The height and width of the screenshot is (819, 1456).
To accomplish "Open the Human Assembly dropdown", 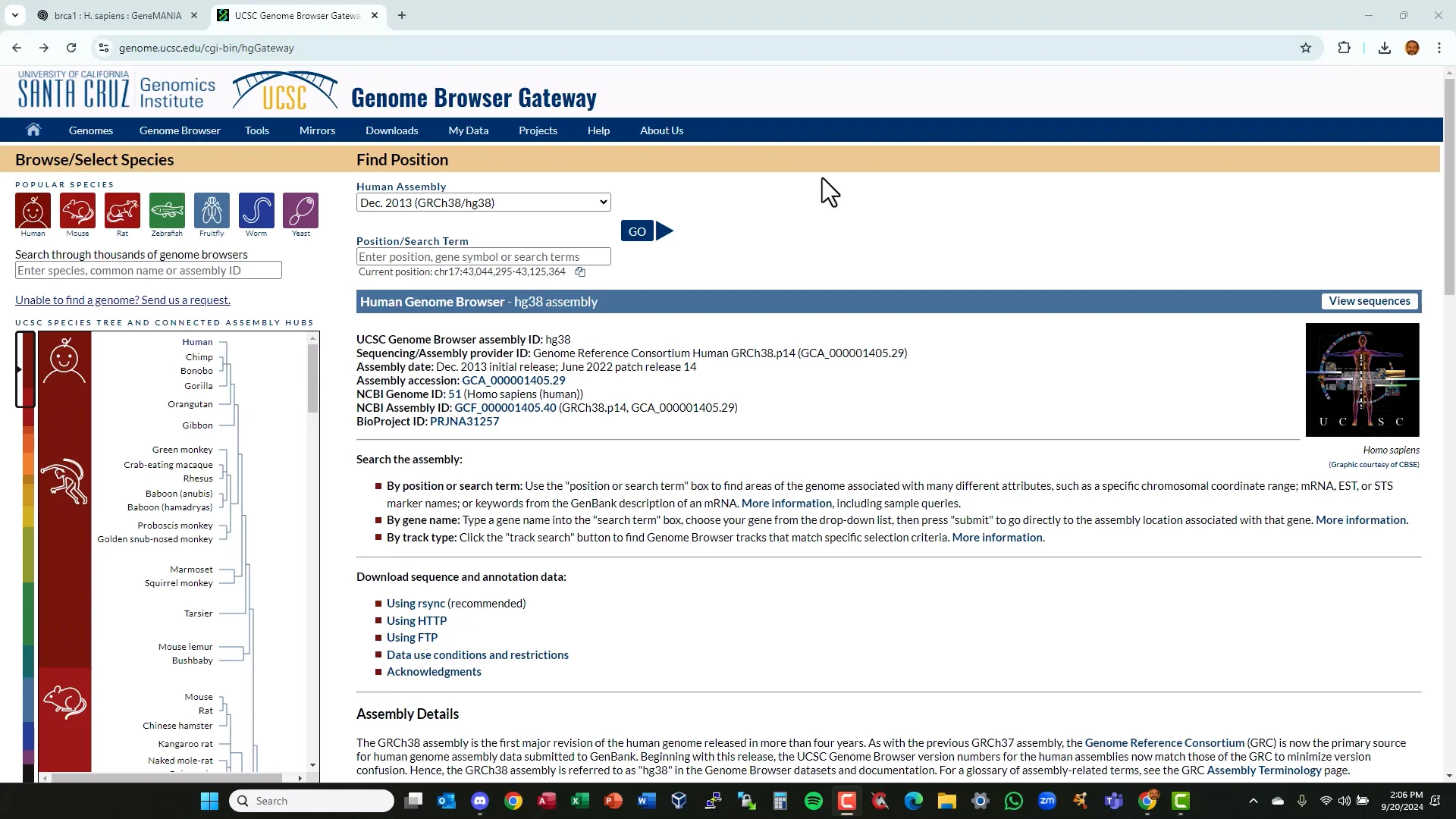I will pos(483,202).
